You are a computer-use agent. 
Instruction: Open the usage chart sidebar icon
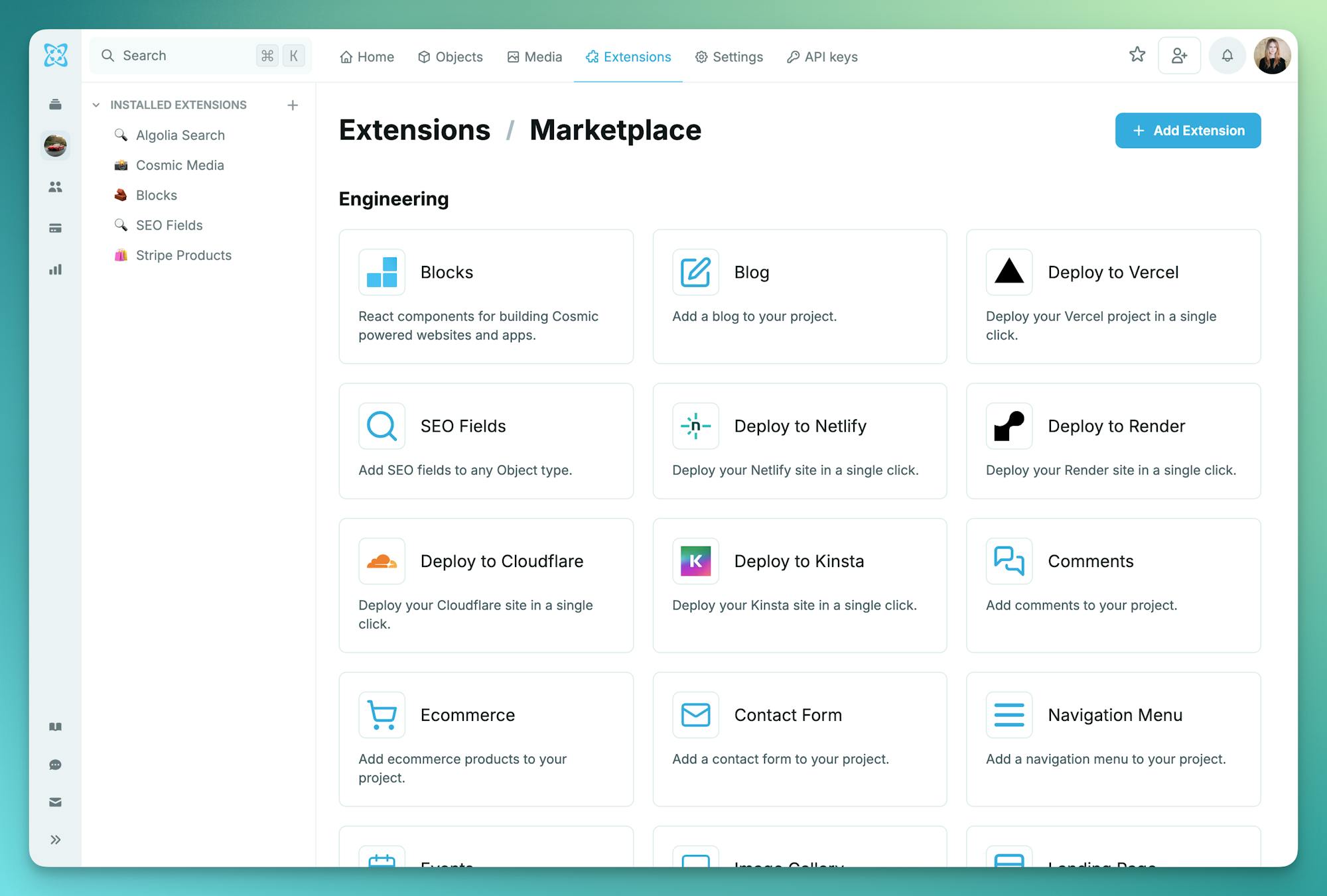pyautogui.click(x=56, y=269)
